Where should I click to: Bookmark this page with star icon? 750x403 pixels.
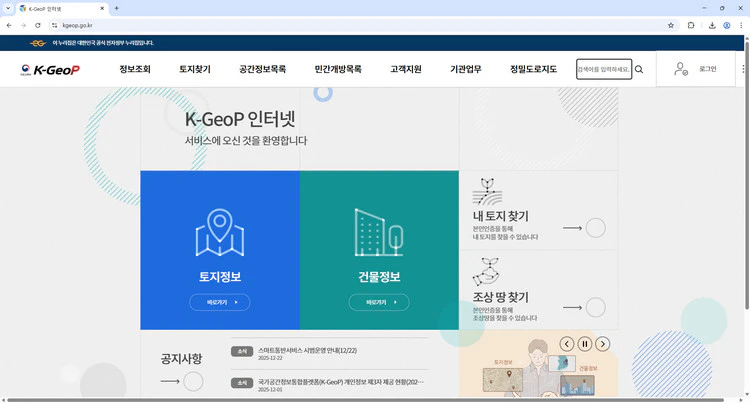point(671,25)
